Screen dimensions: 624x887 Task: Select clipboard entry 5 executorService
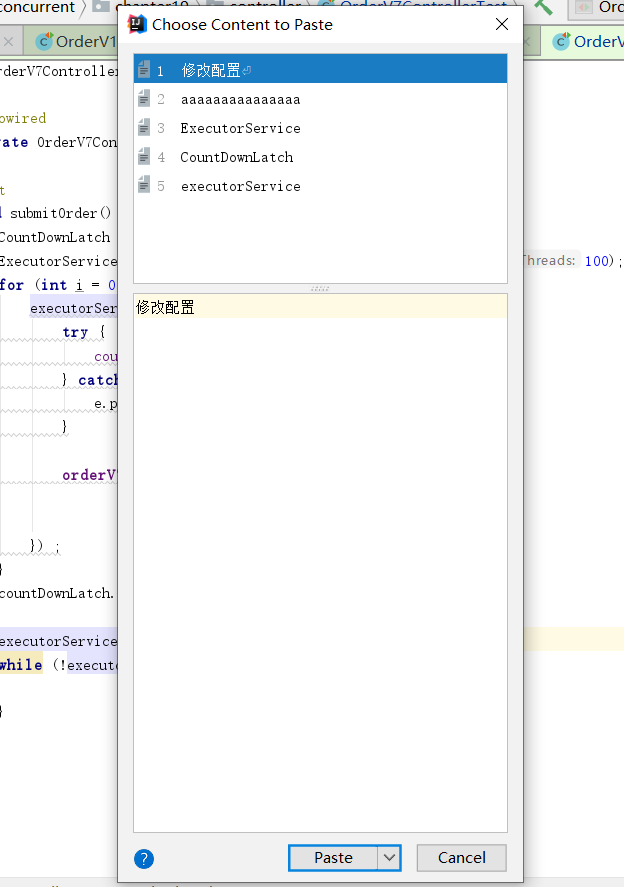[x=320, y=186]
